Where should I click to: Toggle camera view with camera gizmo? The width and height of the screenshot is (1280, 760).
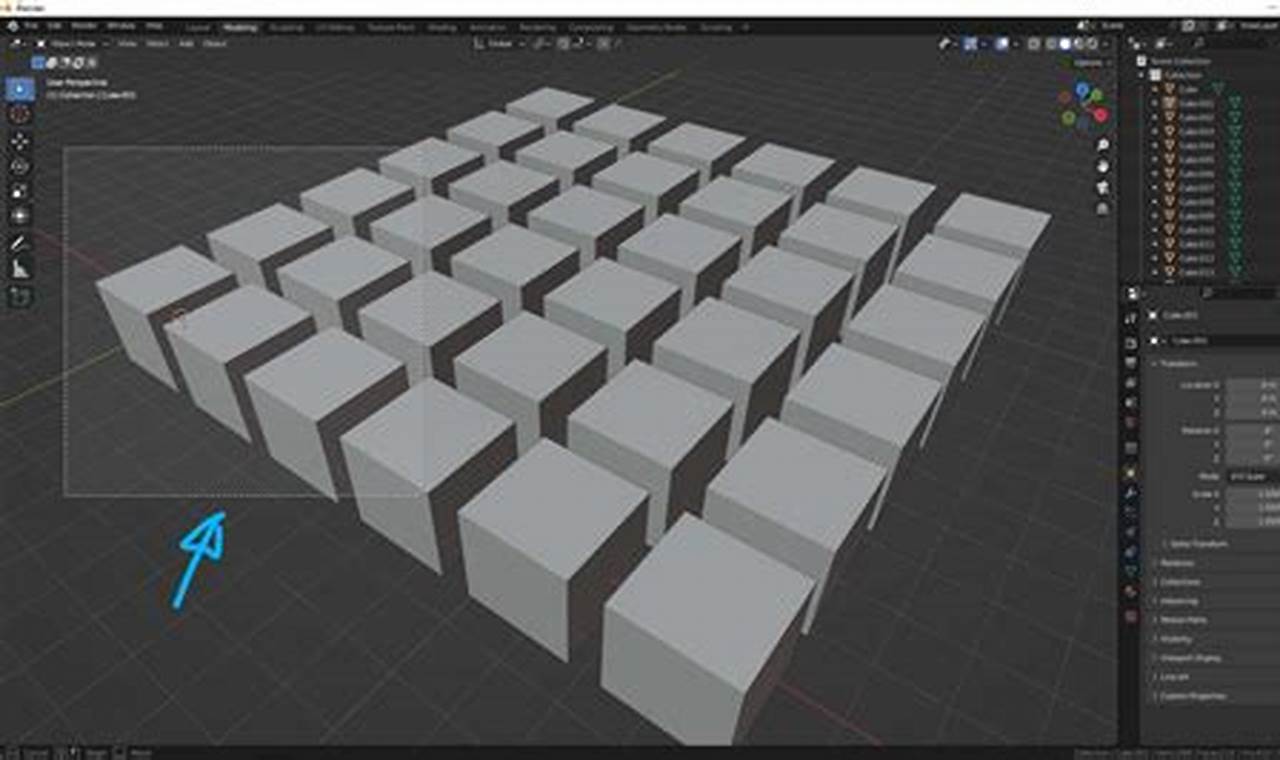[1102, 187]
